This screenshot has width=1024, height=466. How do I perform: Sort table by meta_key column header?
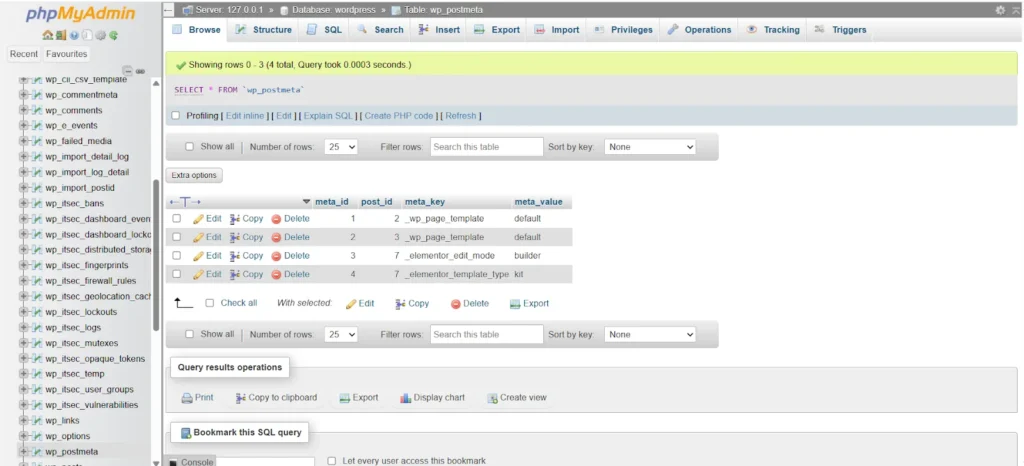click(x=424, y=202)
